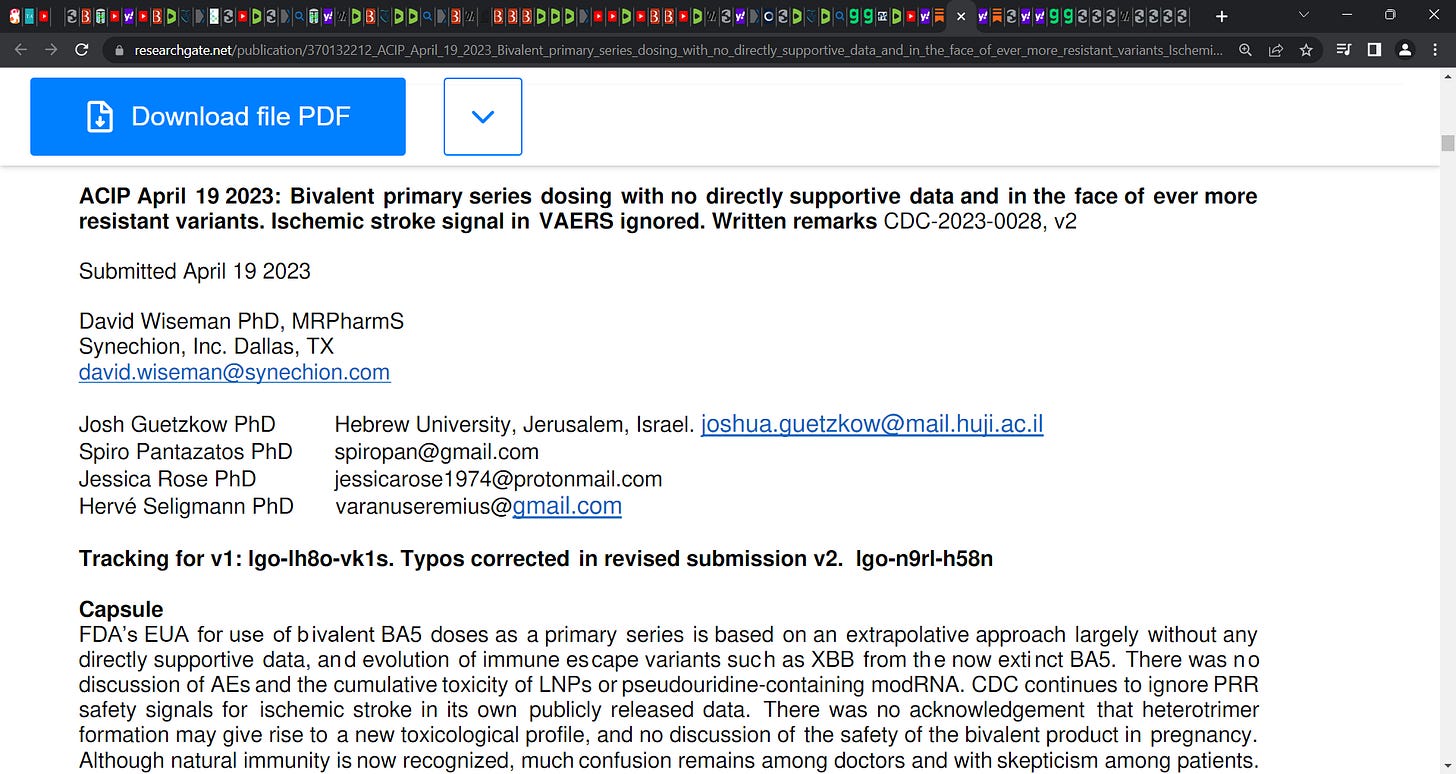Viewport: 1456px width, 774px height.
Task: Click the name 'Jessica Rose PhD'
Action: [x=168, y=479]
